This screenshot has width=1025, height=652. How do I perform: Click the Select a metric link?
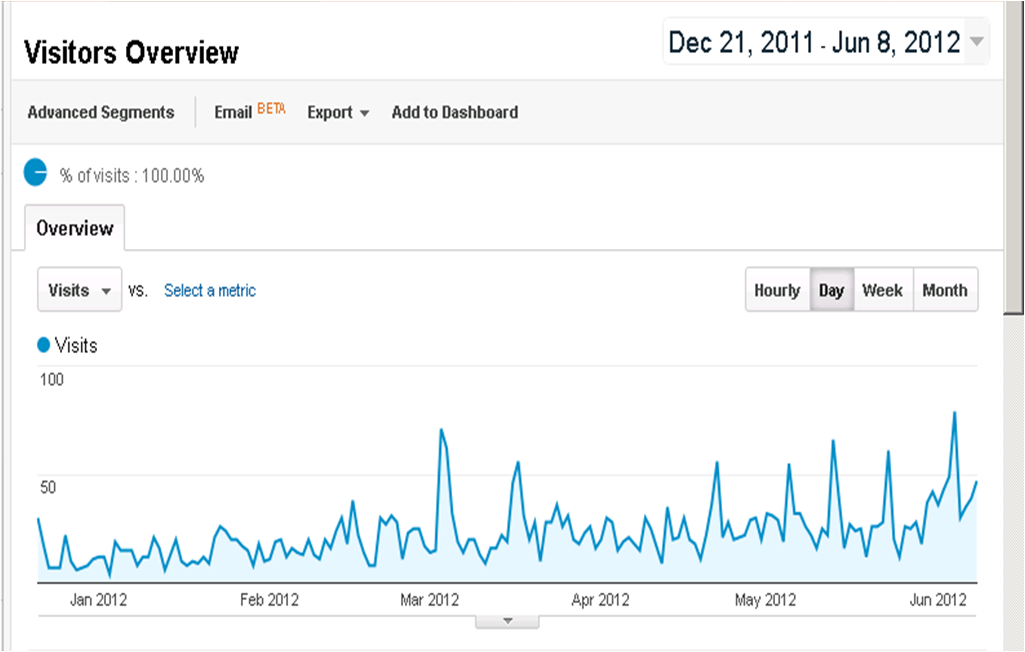tap(209, 290)
